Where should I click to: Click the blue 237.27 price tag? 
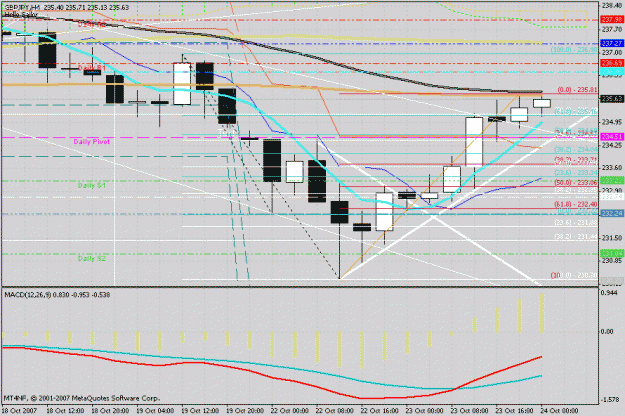[x=612, y=43]
